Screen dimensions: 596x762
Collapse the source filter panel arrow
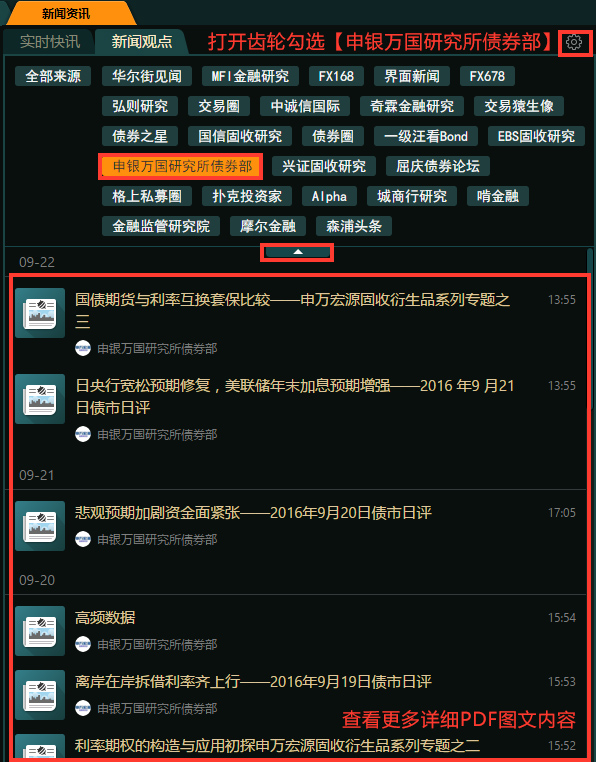point(298,252)
